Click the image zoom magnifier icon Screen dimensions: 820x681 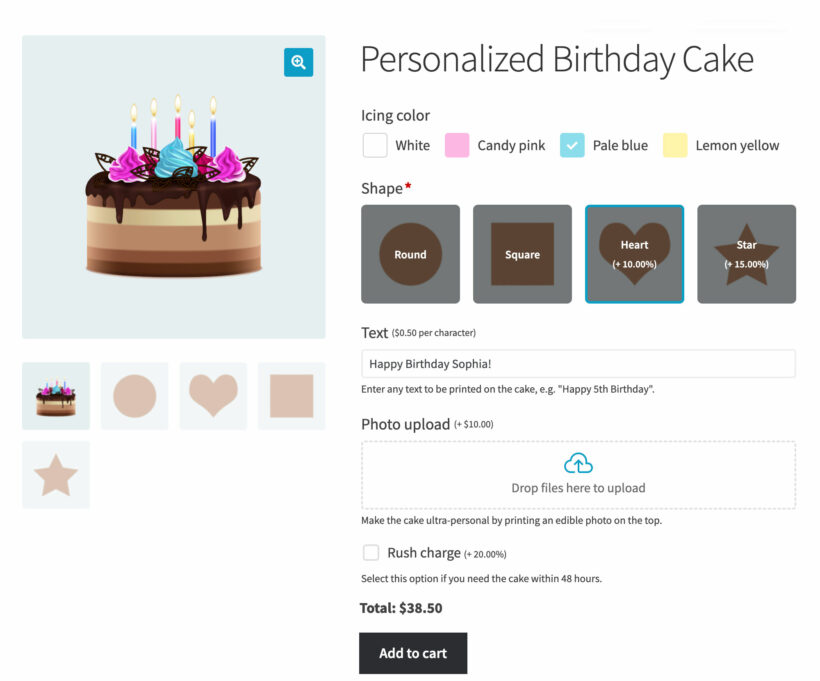298,62
